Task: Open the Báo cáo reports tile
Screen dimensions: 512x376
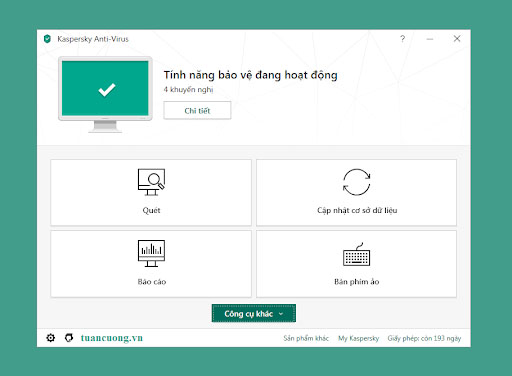Action: 151,264
